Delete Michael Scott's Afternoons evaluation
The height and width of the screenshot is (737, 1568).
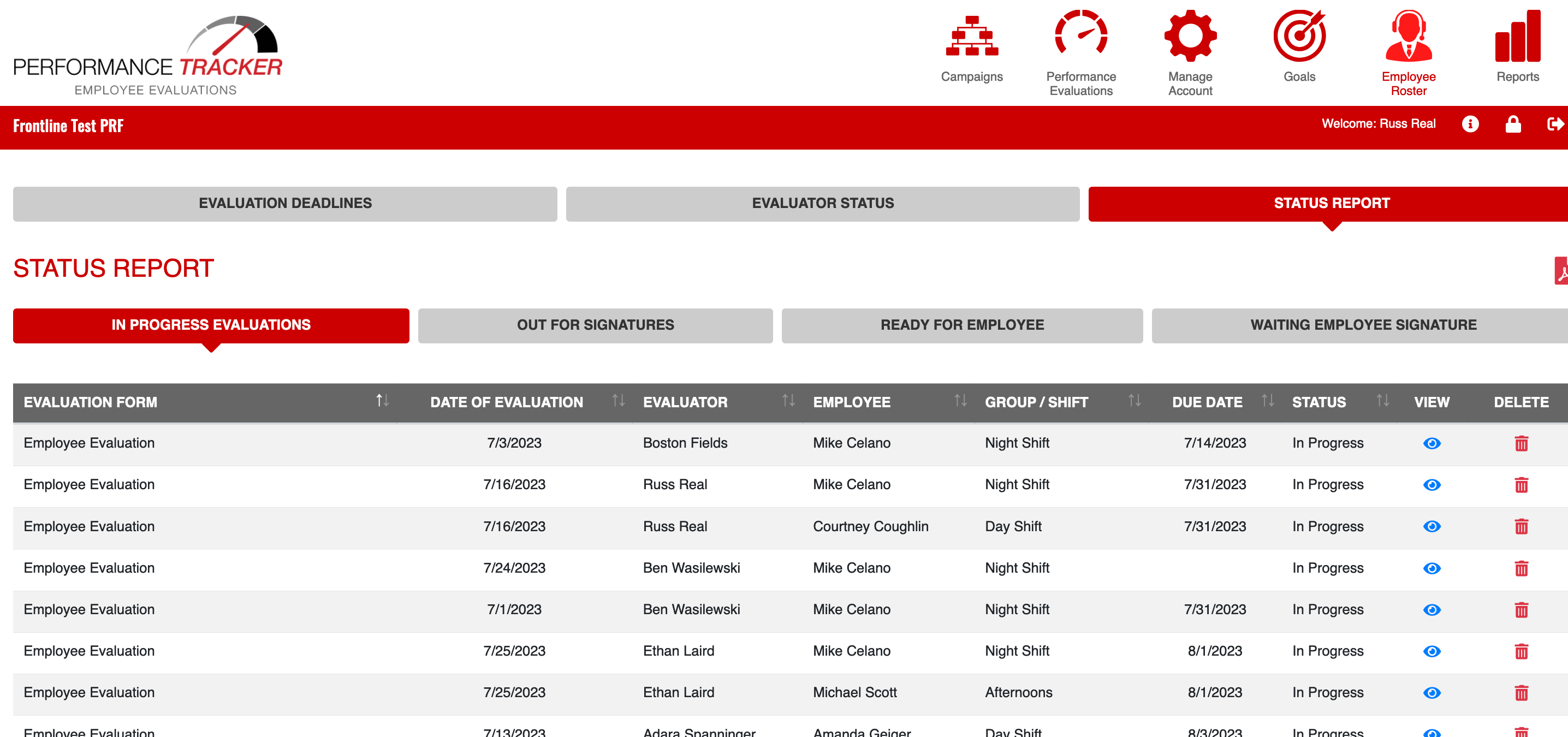pyautogui.click(x=1521, y=693)
